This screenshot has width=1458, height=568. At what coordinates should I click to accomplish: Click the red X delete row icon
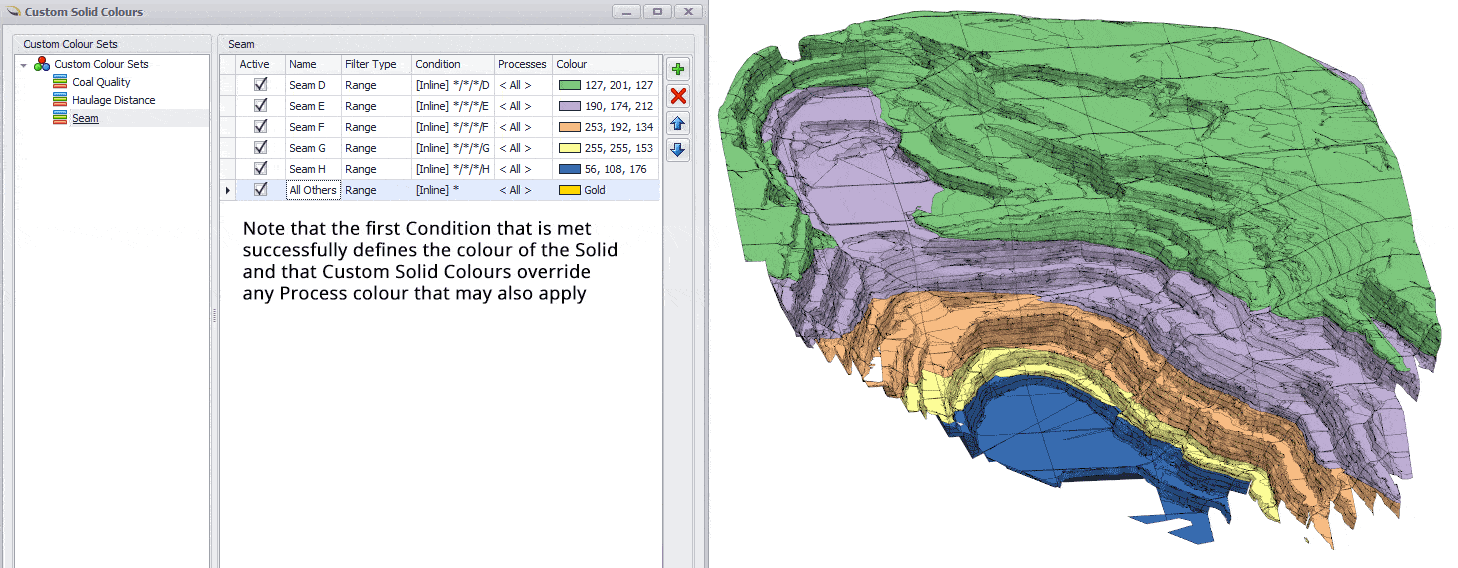678,96
